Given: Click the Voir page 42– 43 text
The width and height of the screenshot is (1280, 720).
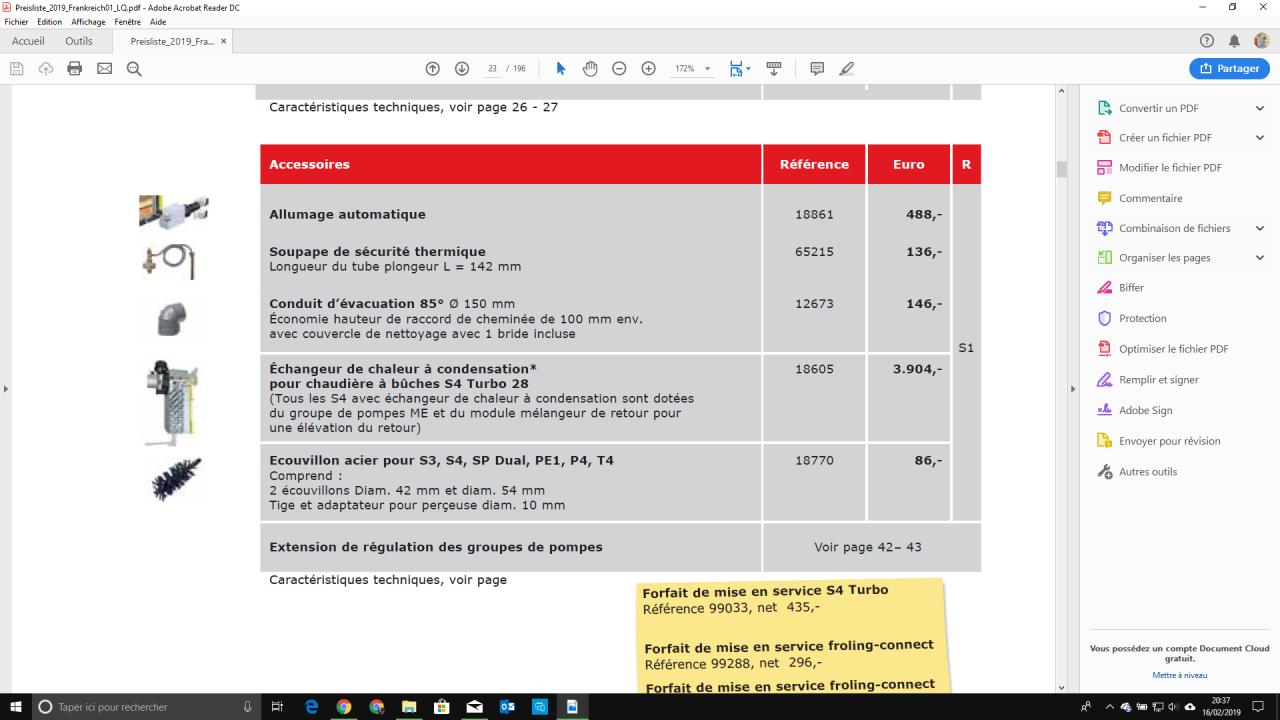Looking at the screenshot, I should coord(868,548).
